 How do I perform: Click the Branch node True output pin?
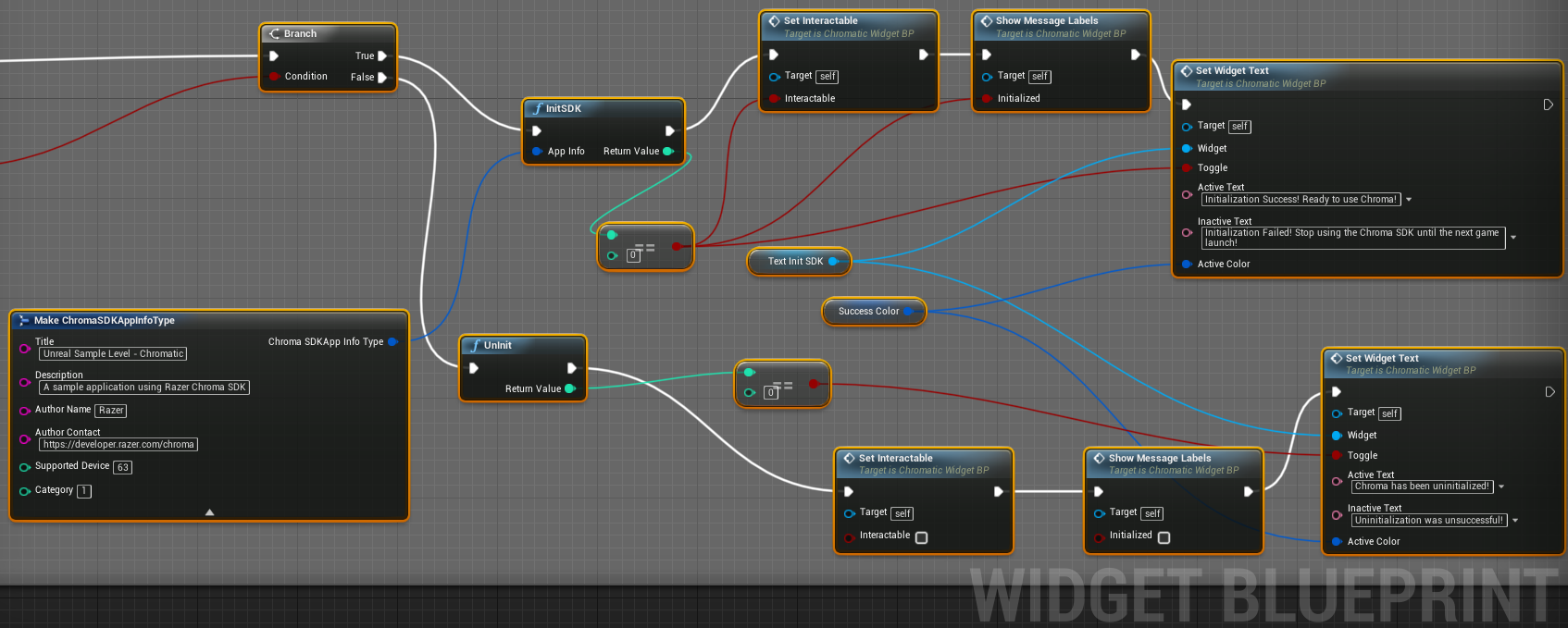pyautogui.click(x=382, y=56)
